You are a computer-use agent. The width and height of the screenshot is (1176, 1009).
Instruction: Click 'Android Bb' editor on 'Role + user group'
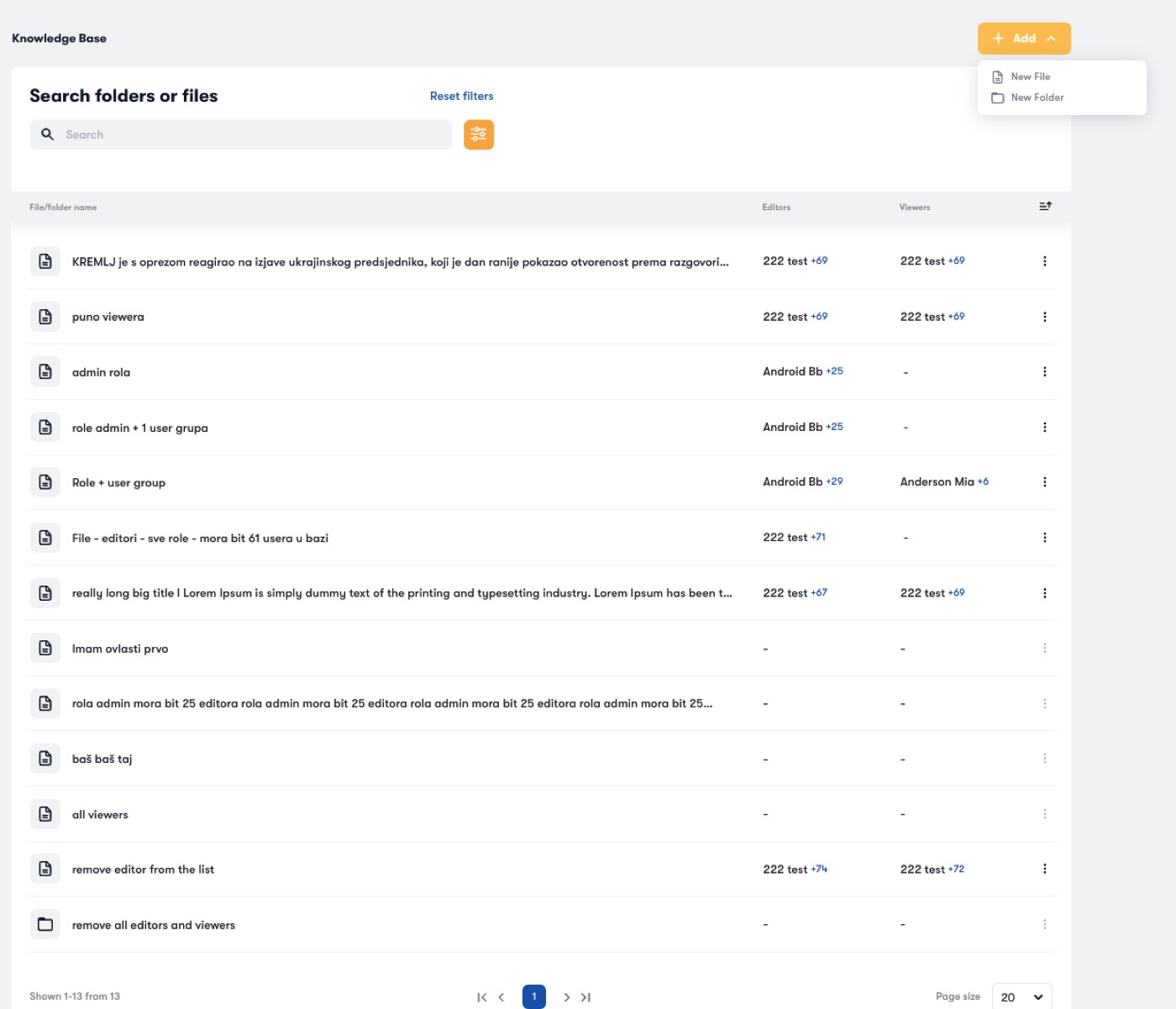pyautogui.click(x=792, y=481)
